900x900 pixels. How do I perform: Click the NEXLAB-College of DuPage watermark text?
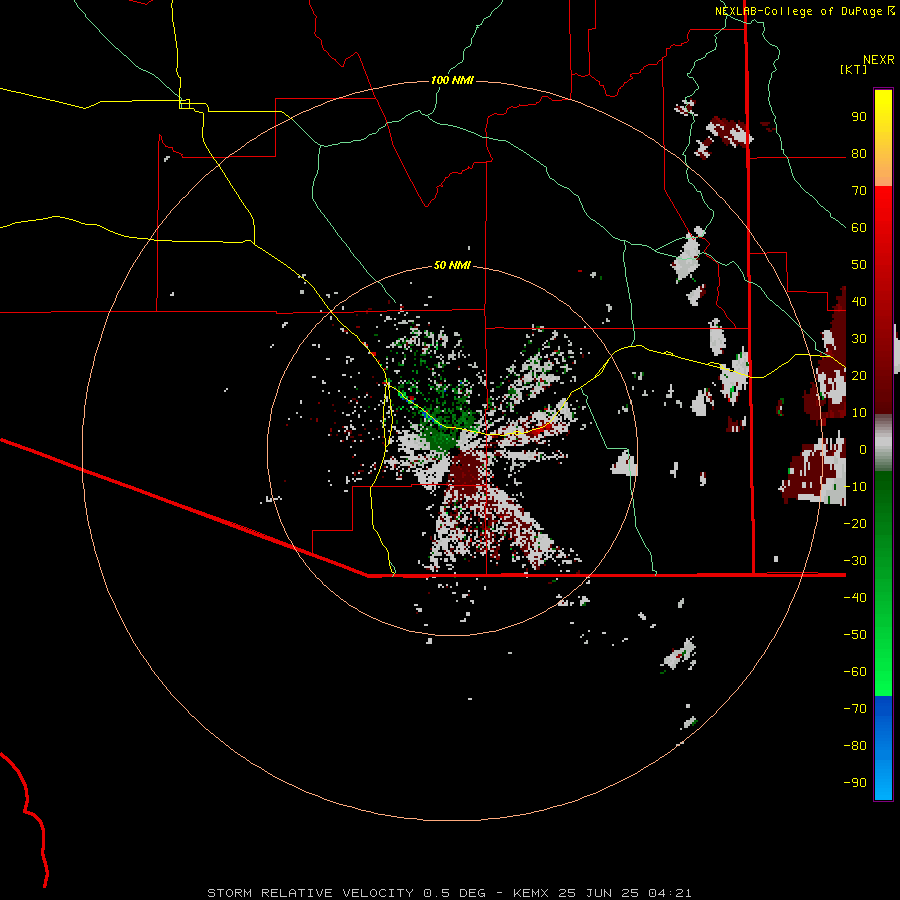pos(799,11)
